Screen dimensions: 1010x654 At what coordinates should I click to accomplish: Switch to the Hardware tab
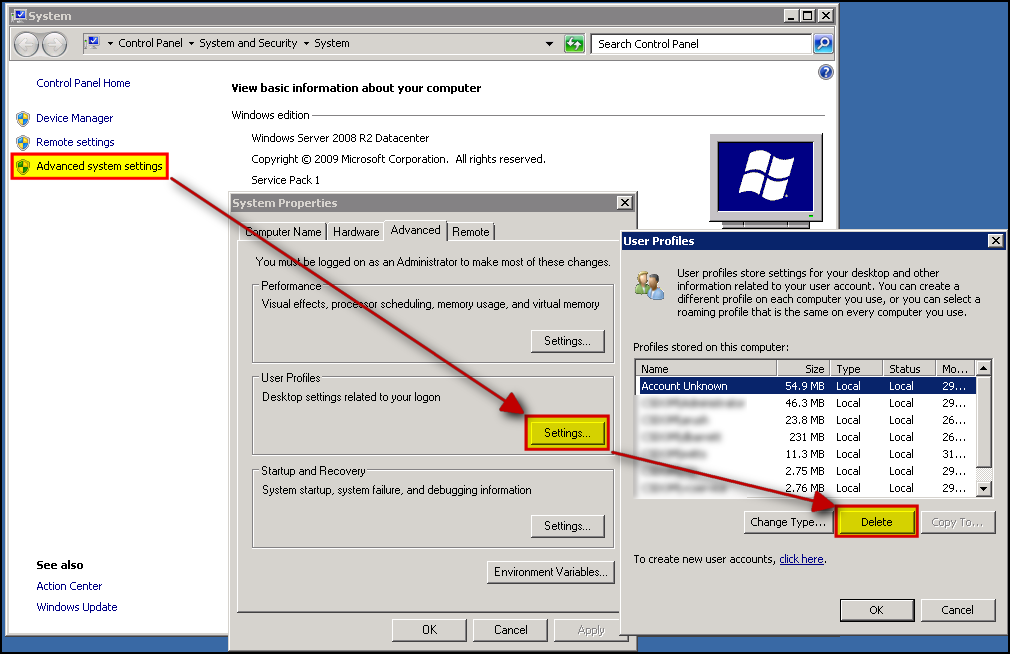[x=356, y=232]
